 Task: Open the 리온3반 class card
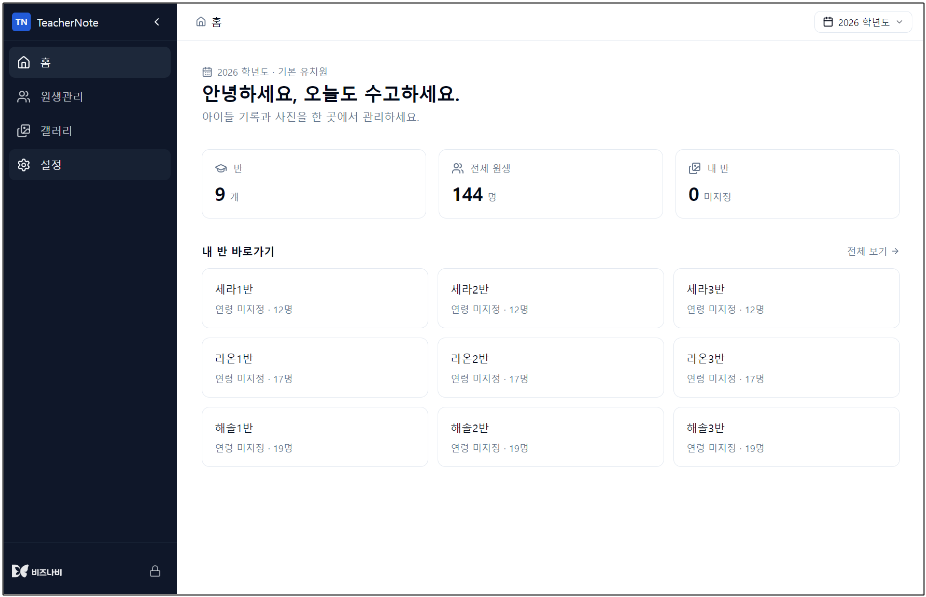tap(787, 367)
